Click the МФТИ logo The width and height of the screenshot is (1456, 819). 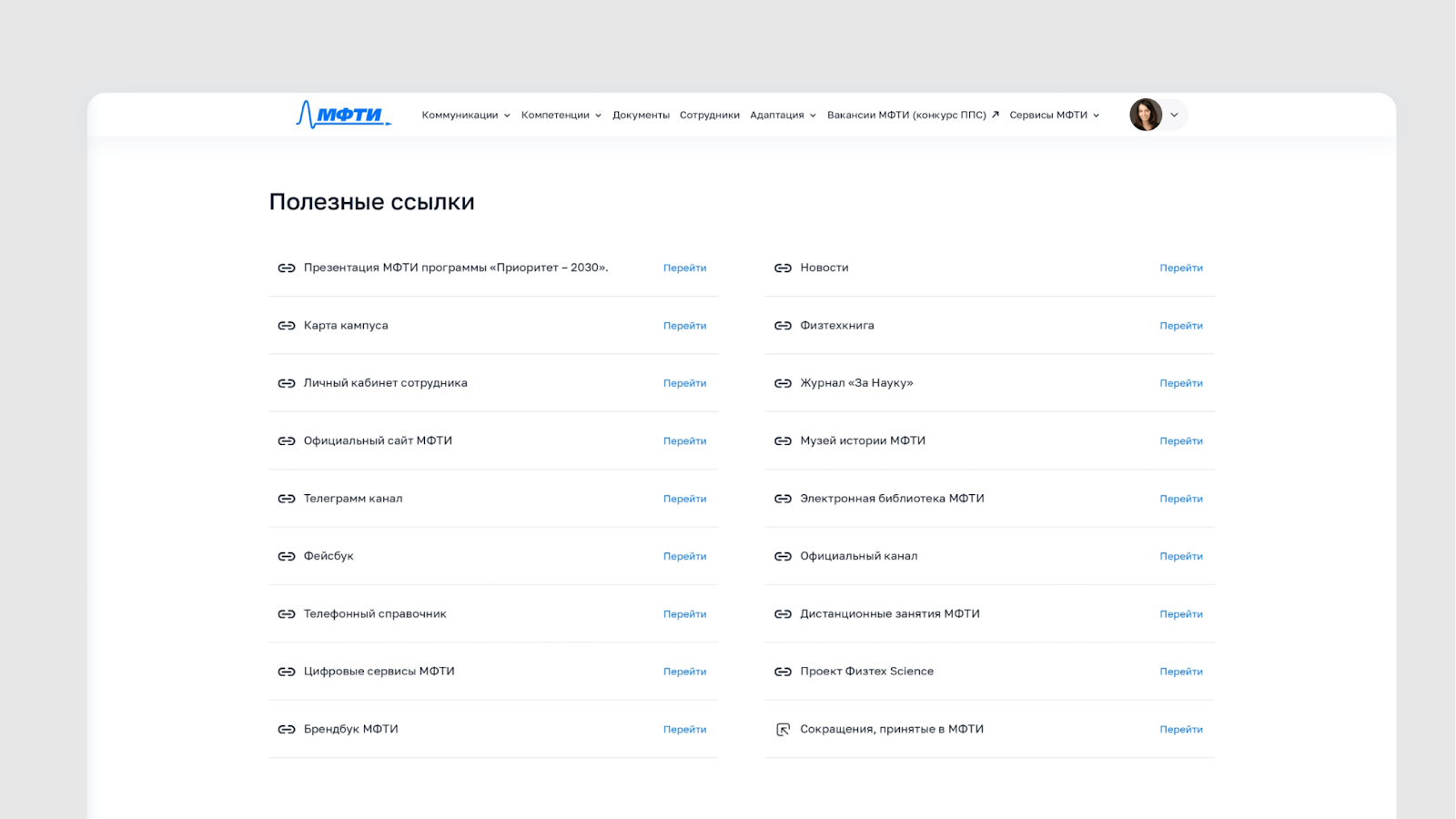tap(344, 115)
